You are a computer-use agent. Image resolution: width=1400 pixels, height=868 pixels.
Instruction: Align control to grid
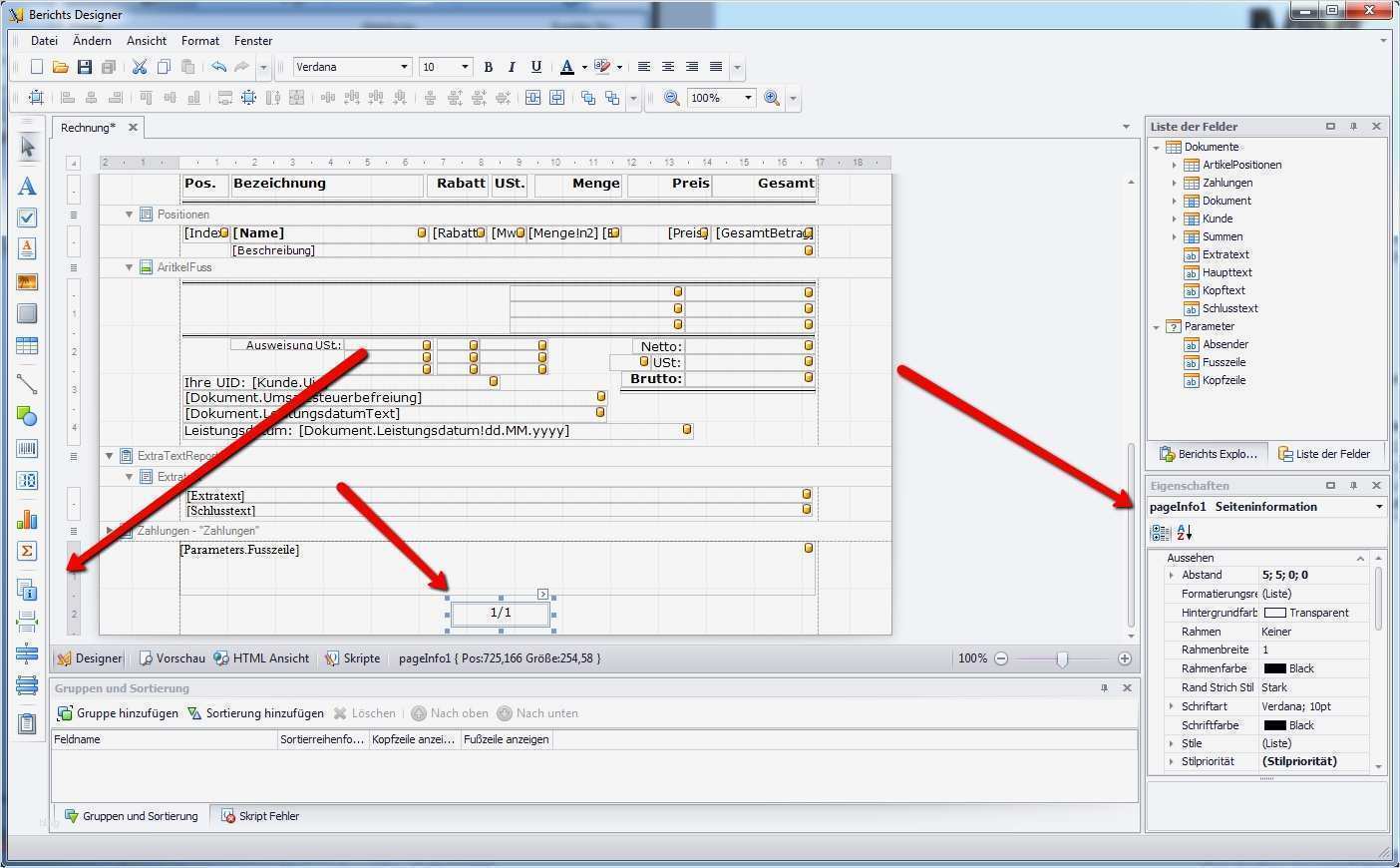tap(36, 98)
